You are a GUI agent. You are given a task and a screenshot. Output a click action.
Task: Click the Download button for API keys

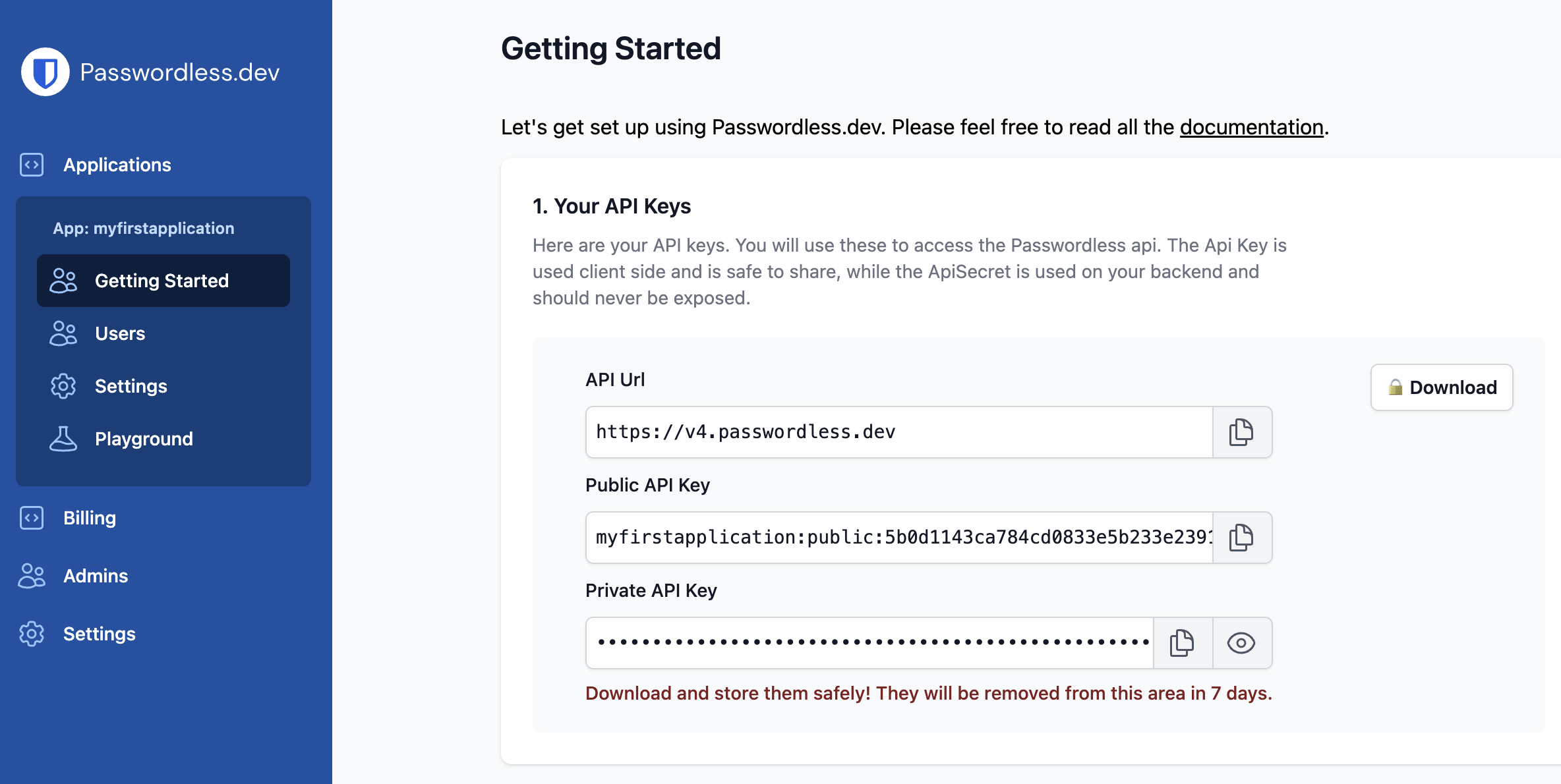pyautogui.click(x=1442, y=387)
